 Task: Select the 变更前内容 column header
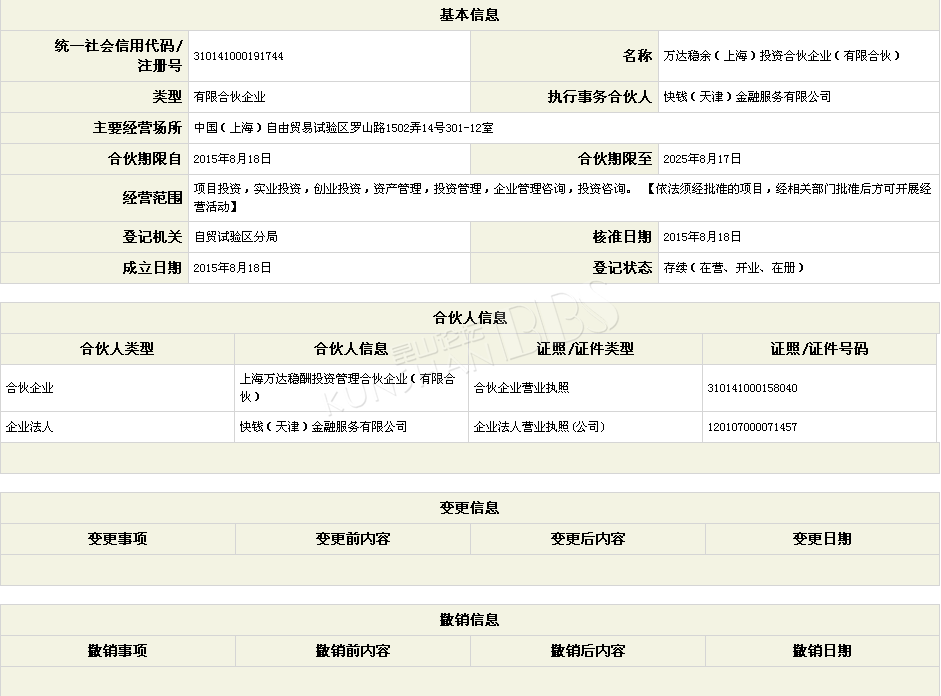pos(353,539)
